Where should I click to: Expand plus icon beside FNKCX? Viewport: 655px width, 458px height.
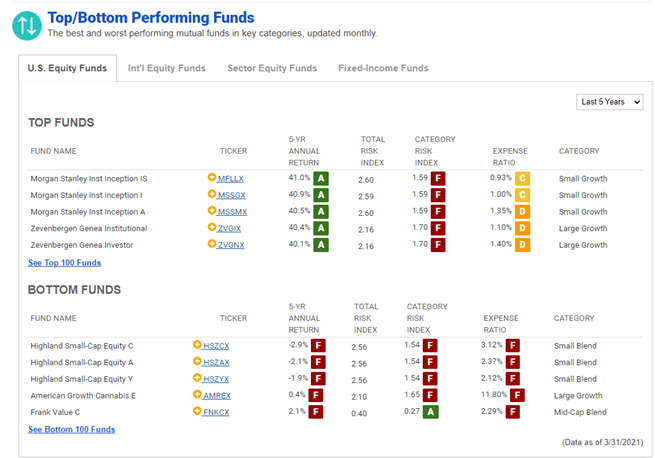point(197,411)
